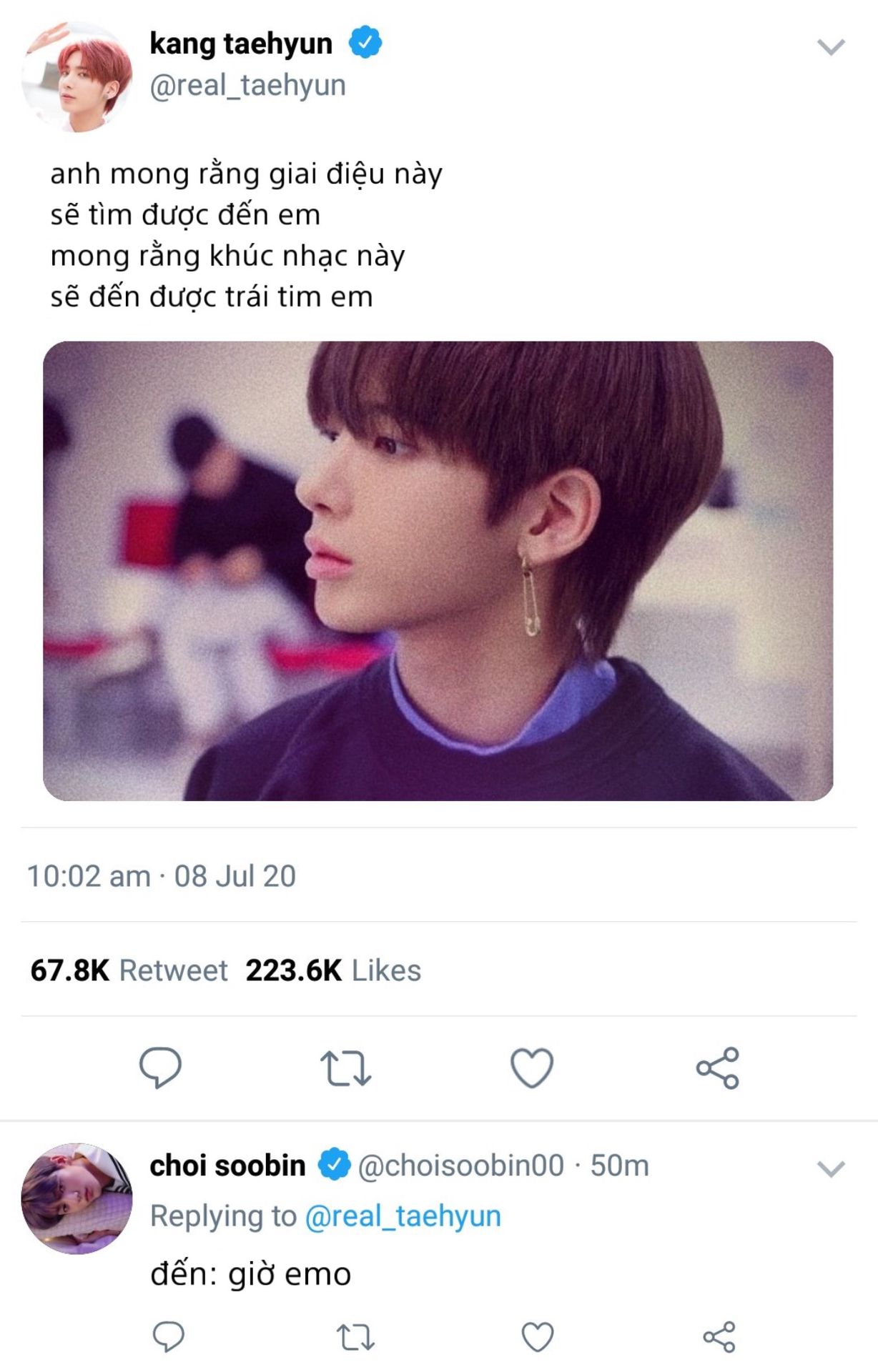Reply to choi soobin's comment
Image resolution: width=878 pixels, height=1372 pixels.
[x=169, y=1336]
